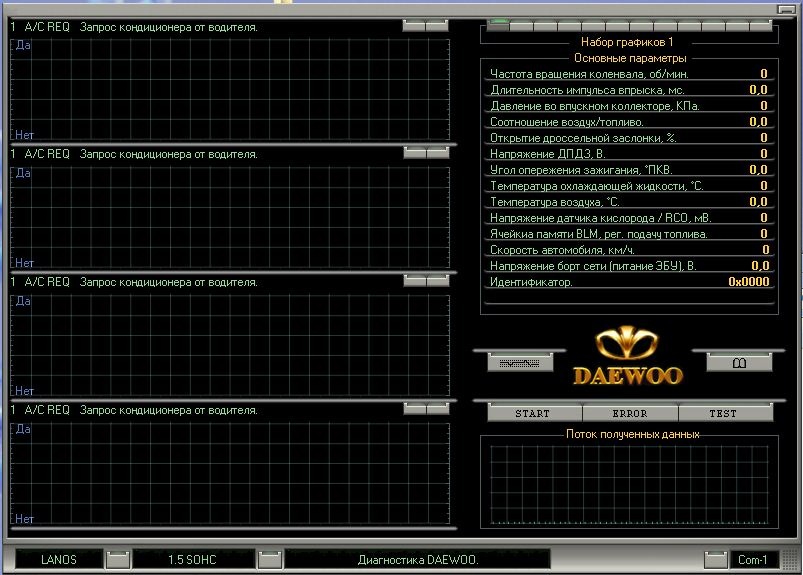Click right parameter button of bottom graph
The width and height of the screenshot is (803, 575).
(438, 408)
